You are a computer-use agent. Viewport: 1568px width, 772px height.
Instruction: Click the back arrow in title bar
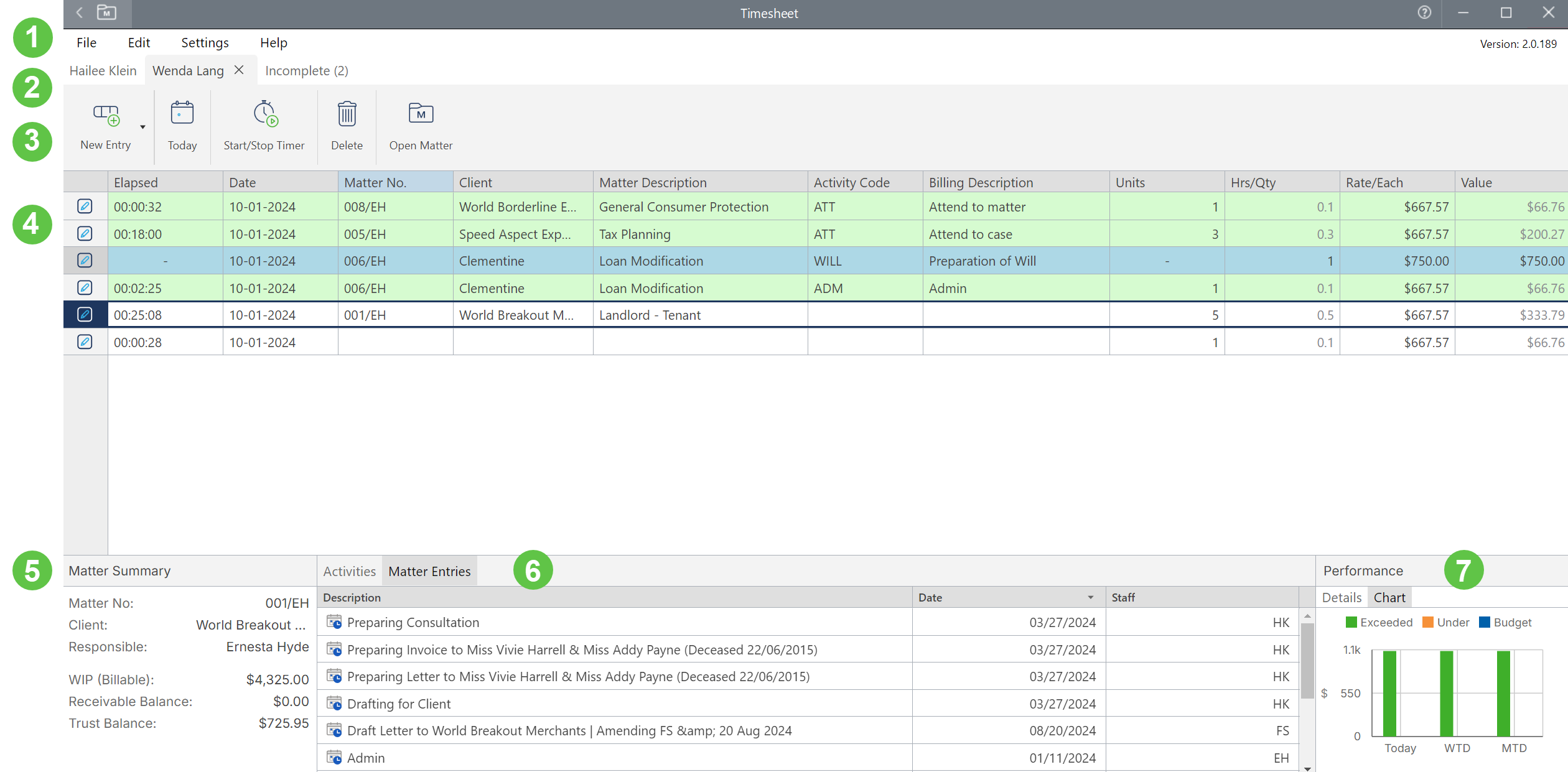pos(80,12)
